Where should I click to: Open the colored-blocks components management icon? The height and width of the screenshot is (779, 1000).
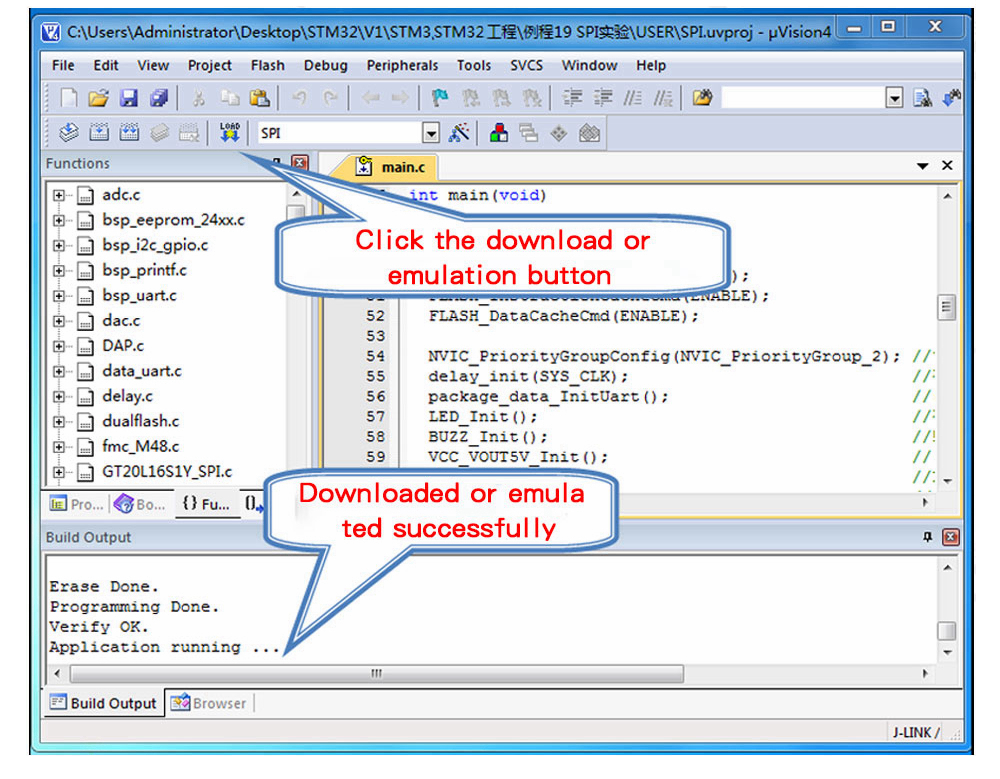[499, 133]
